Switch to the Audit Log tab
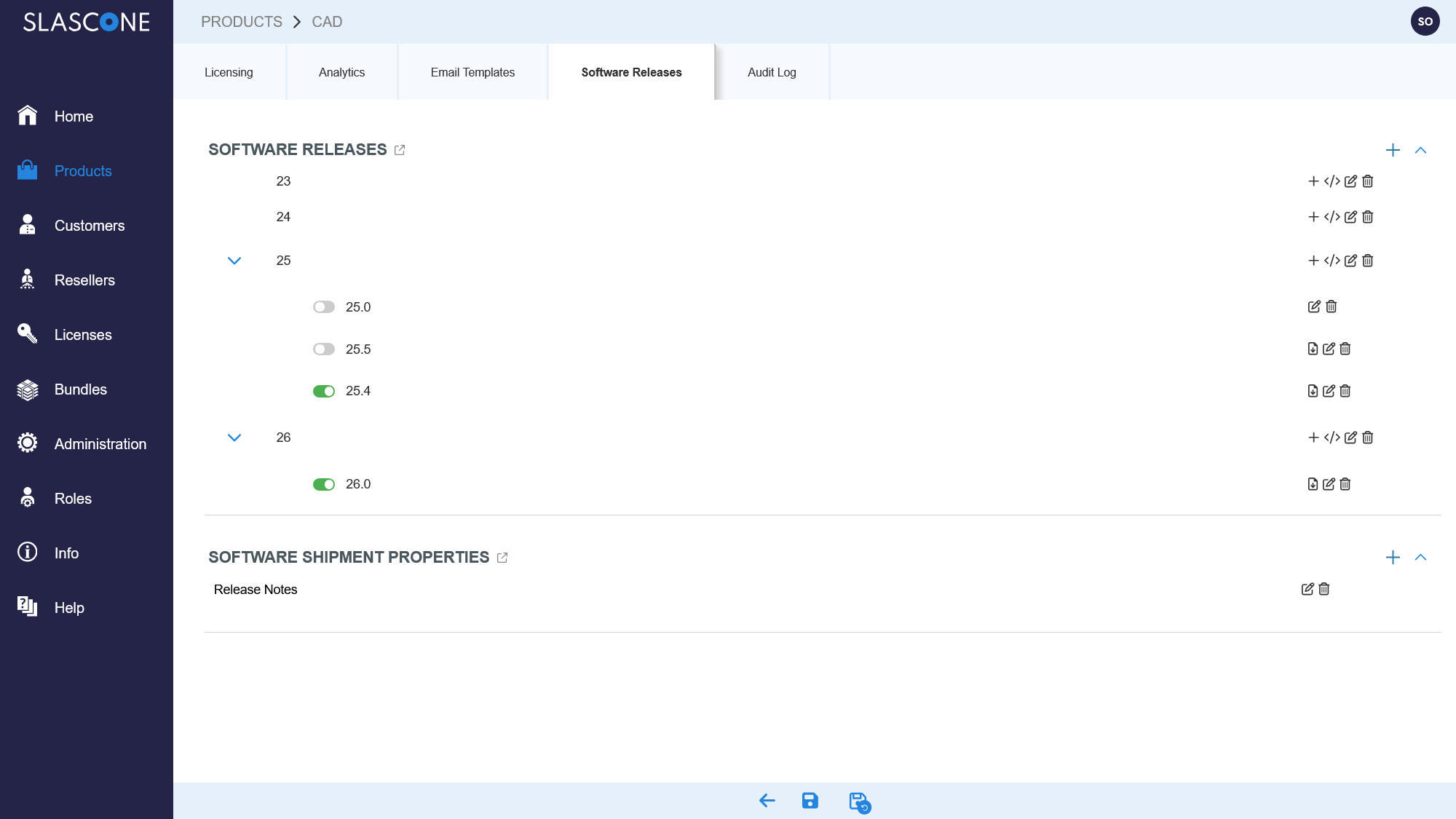The height and width of the screenshot is (819, 1456). point(772,72)
